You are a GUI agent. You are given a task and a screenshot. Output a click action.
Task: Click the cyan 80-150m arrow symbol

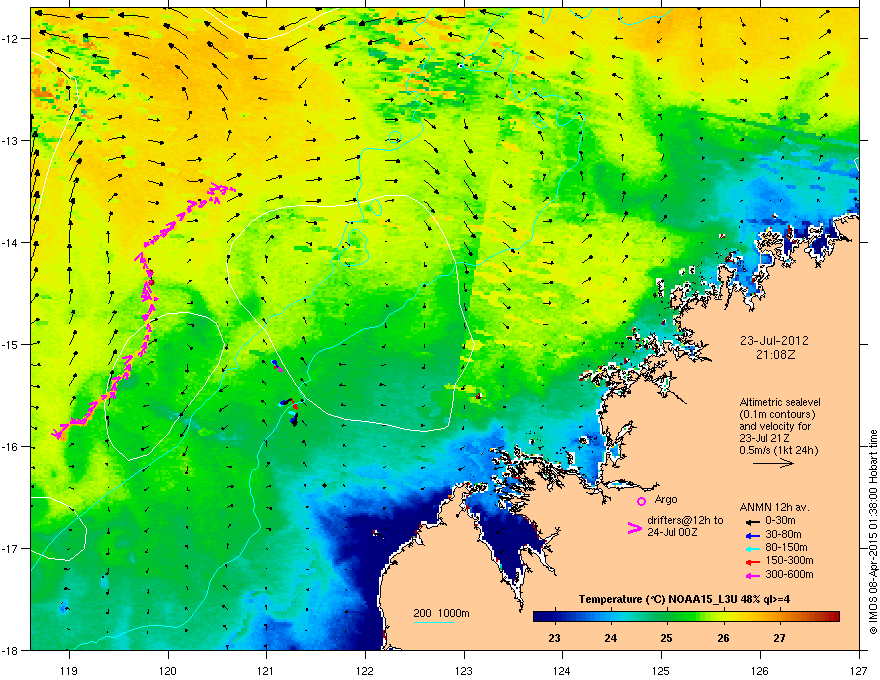point(753,548)
